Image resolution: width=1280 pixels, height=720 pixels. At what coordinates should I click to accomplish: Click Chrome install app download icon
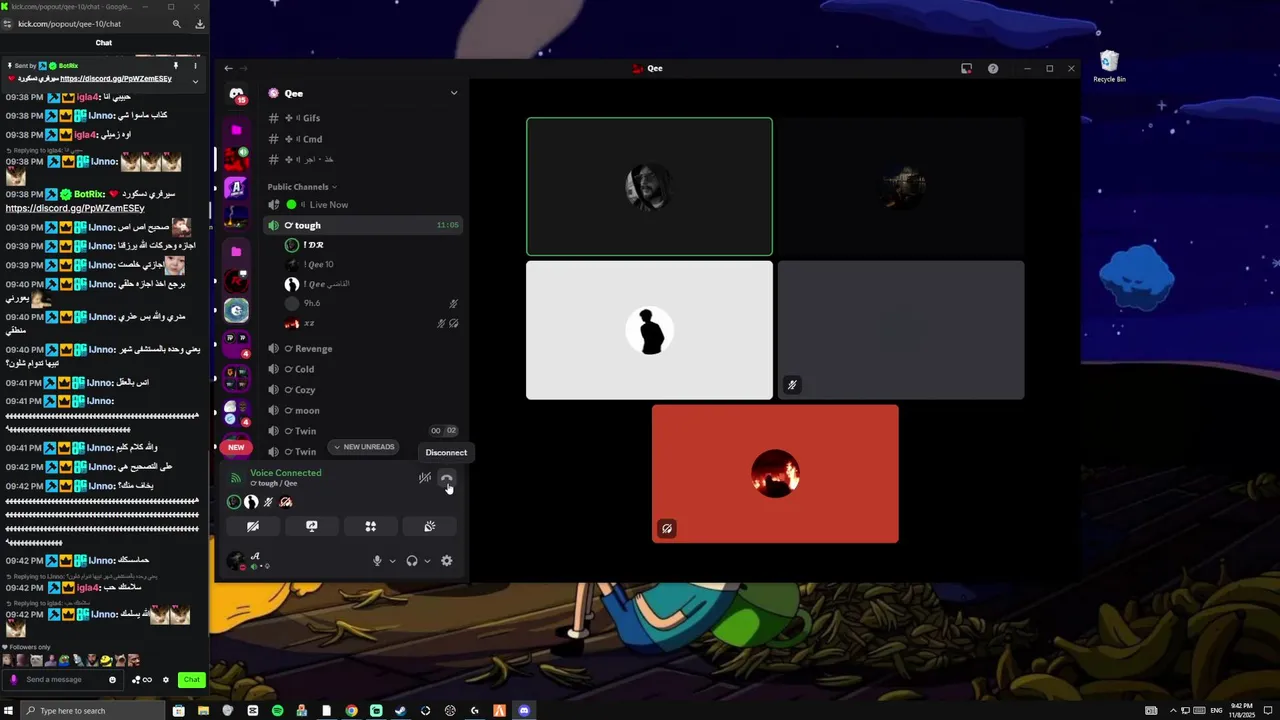(x=200, y=24)
